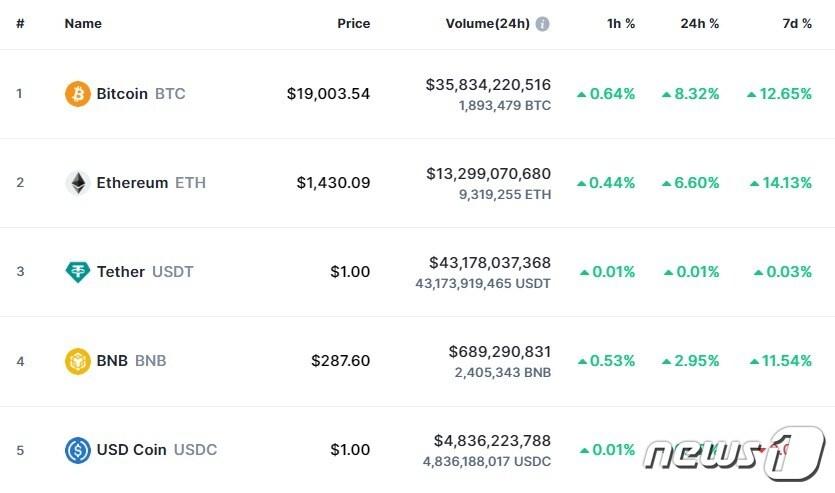The height and width of the screenshot is (493, 835).
Task: Click the USD Coin logo icon
Action: (77, 450)
